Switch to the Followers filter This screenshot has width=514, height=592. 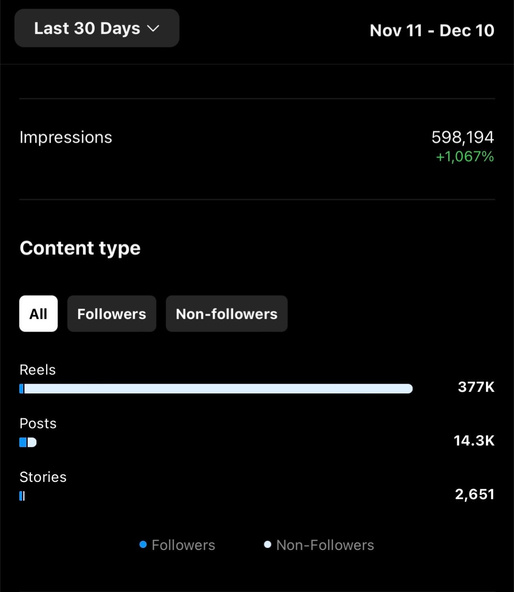coord(112,314)
